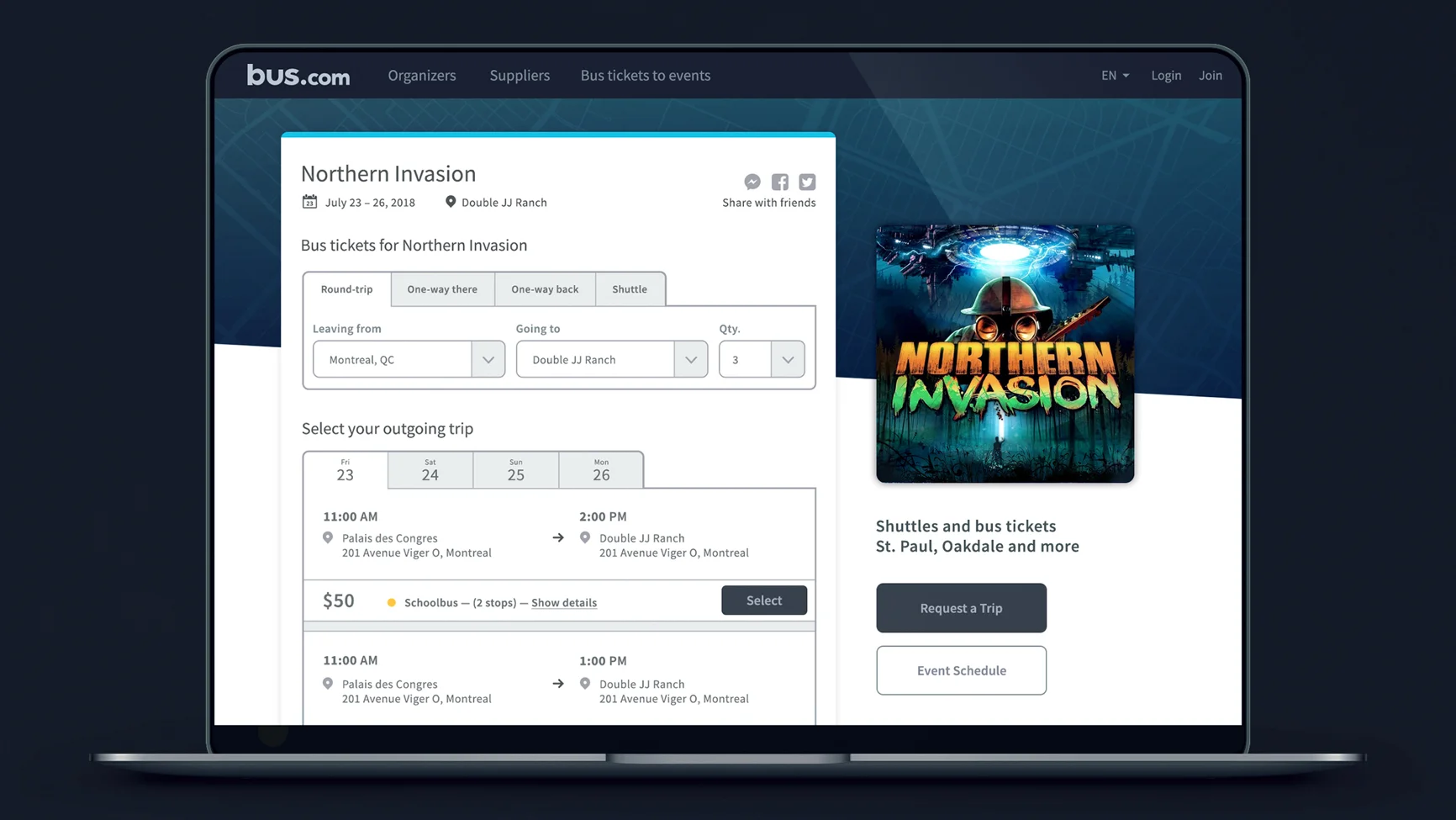The image size is (1456, 820).
Task: Select Round-trip tab
Action: click(x=346, y=289)
